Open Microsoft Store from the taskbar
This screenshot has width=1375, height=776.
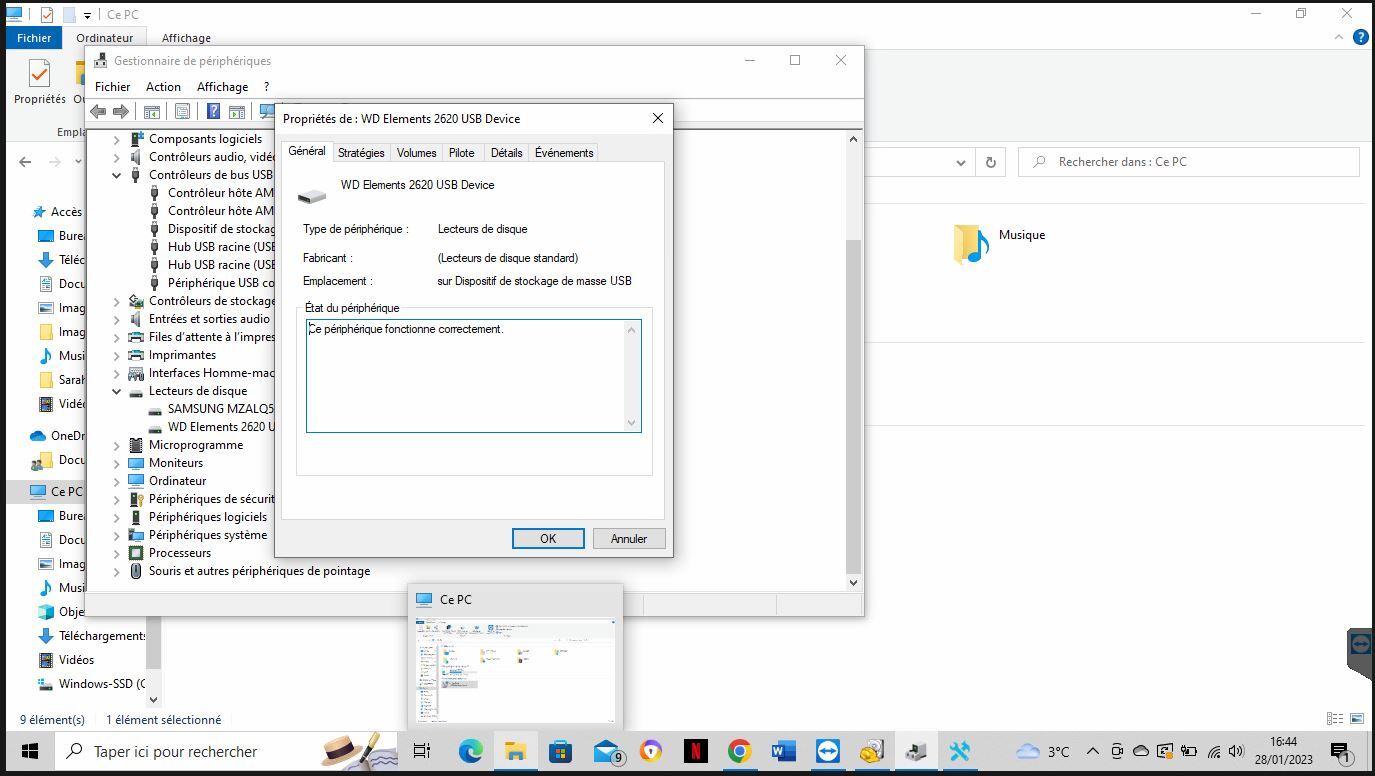click(560, 751)
